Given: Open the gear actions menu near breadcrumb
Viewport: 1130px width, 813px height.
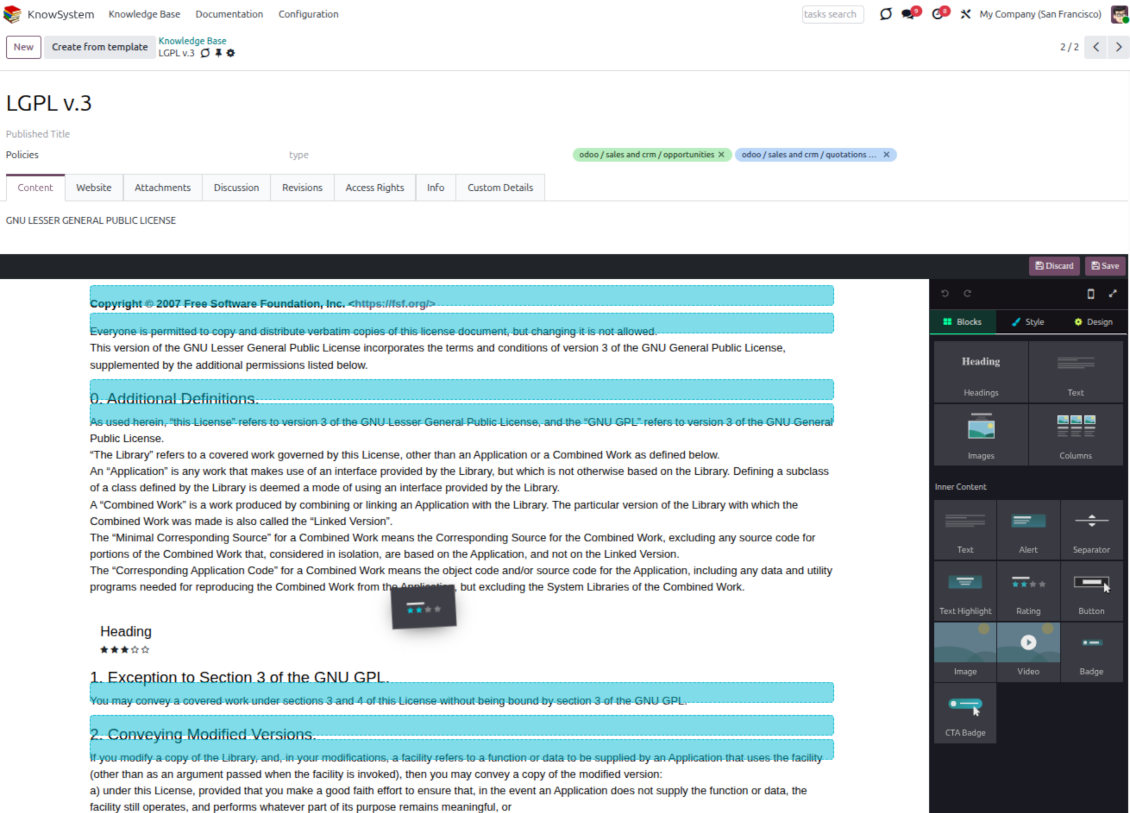Looking at the screenshot, I should [231, 53].
